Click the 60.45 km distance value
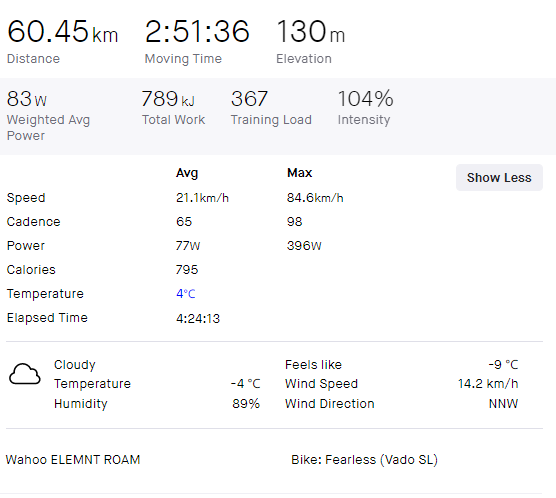Image resolution: width=556 pixels, height=498 pixels. tap(62, 32)
